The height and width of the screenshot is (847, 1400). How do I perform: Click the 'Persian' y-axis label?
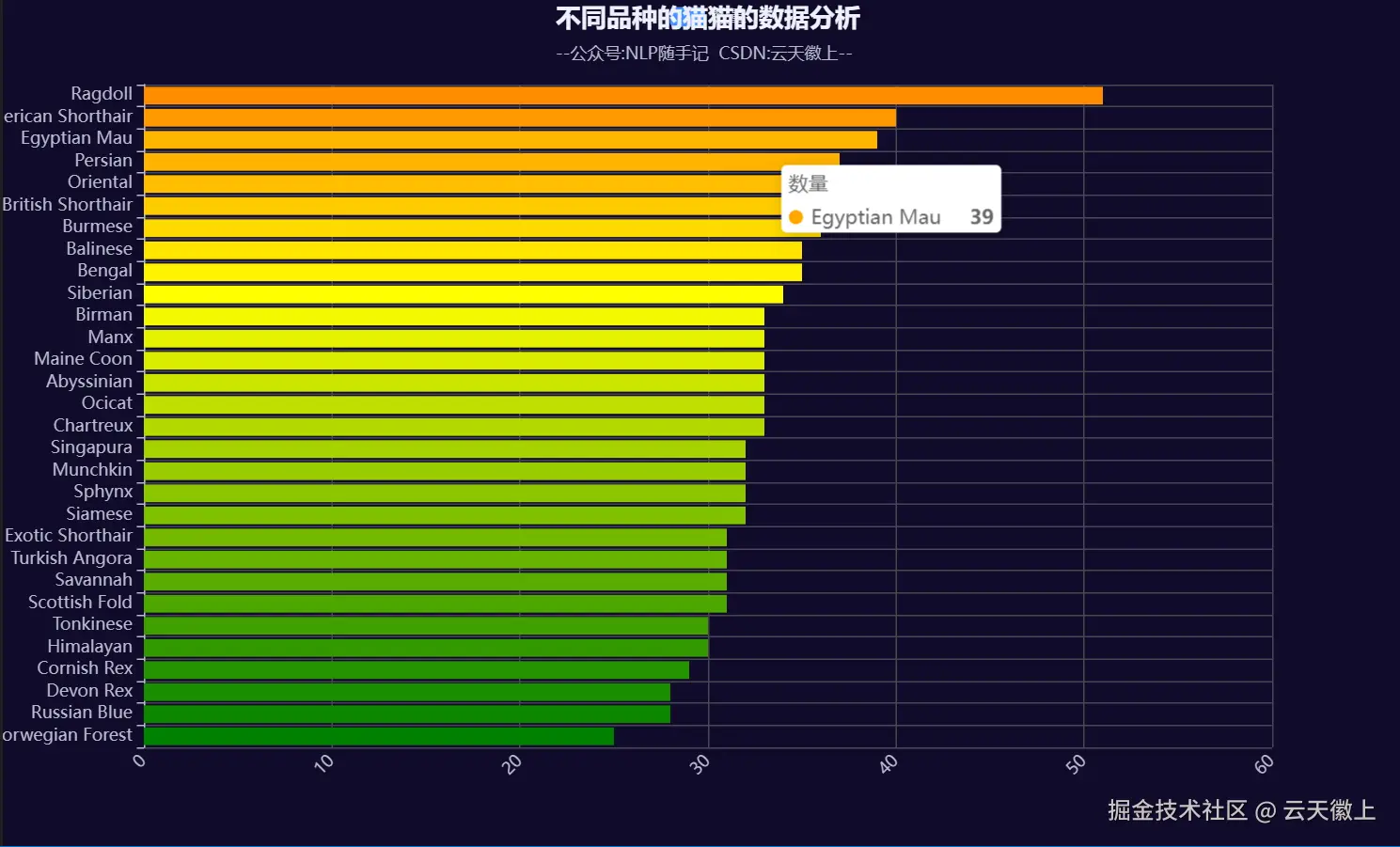pyautogui.click(x=103, y=160)
